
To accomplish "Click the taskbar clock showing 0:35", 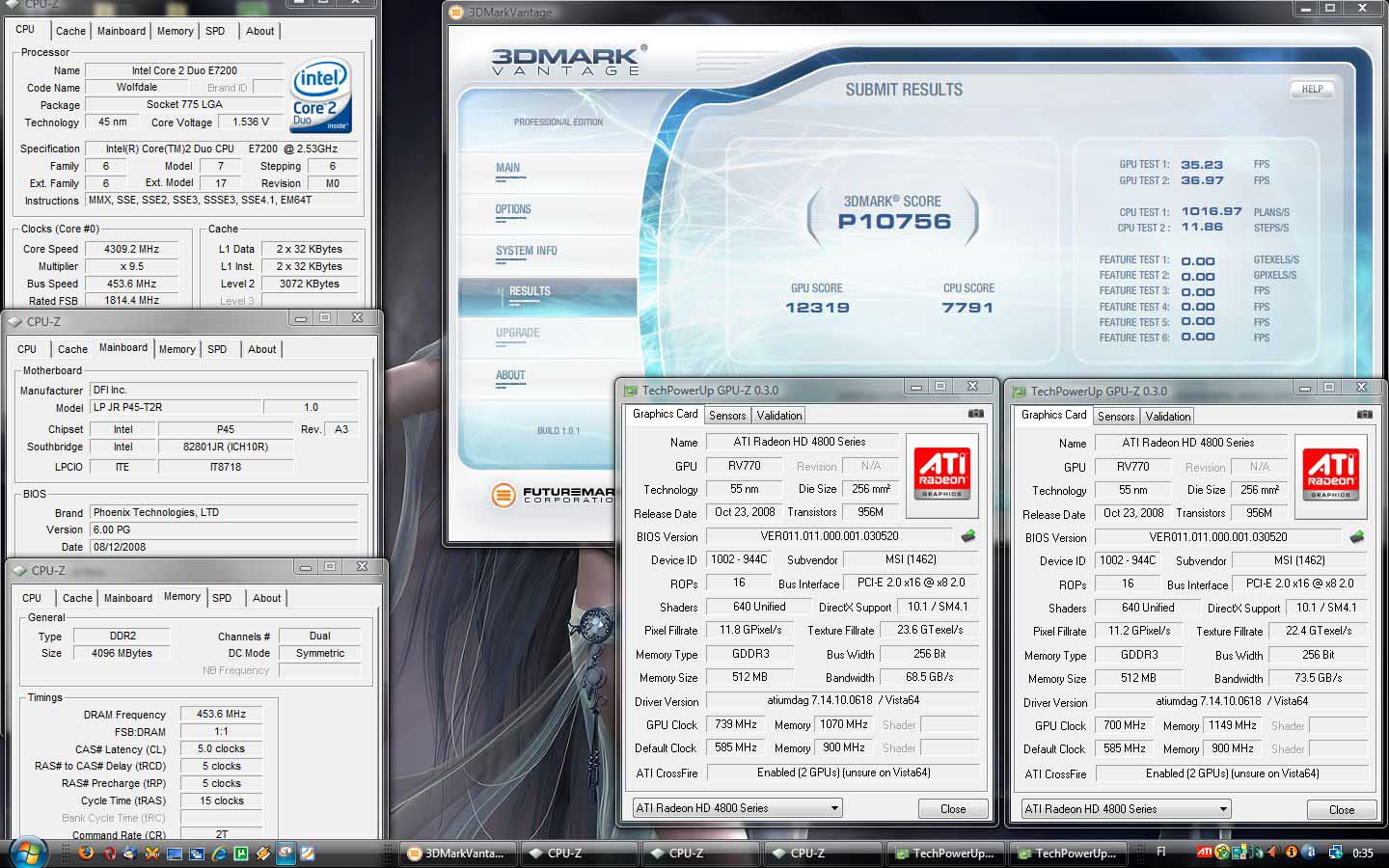I will [x=1363, y=853].
